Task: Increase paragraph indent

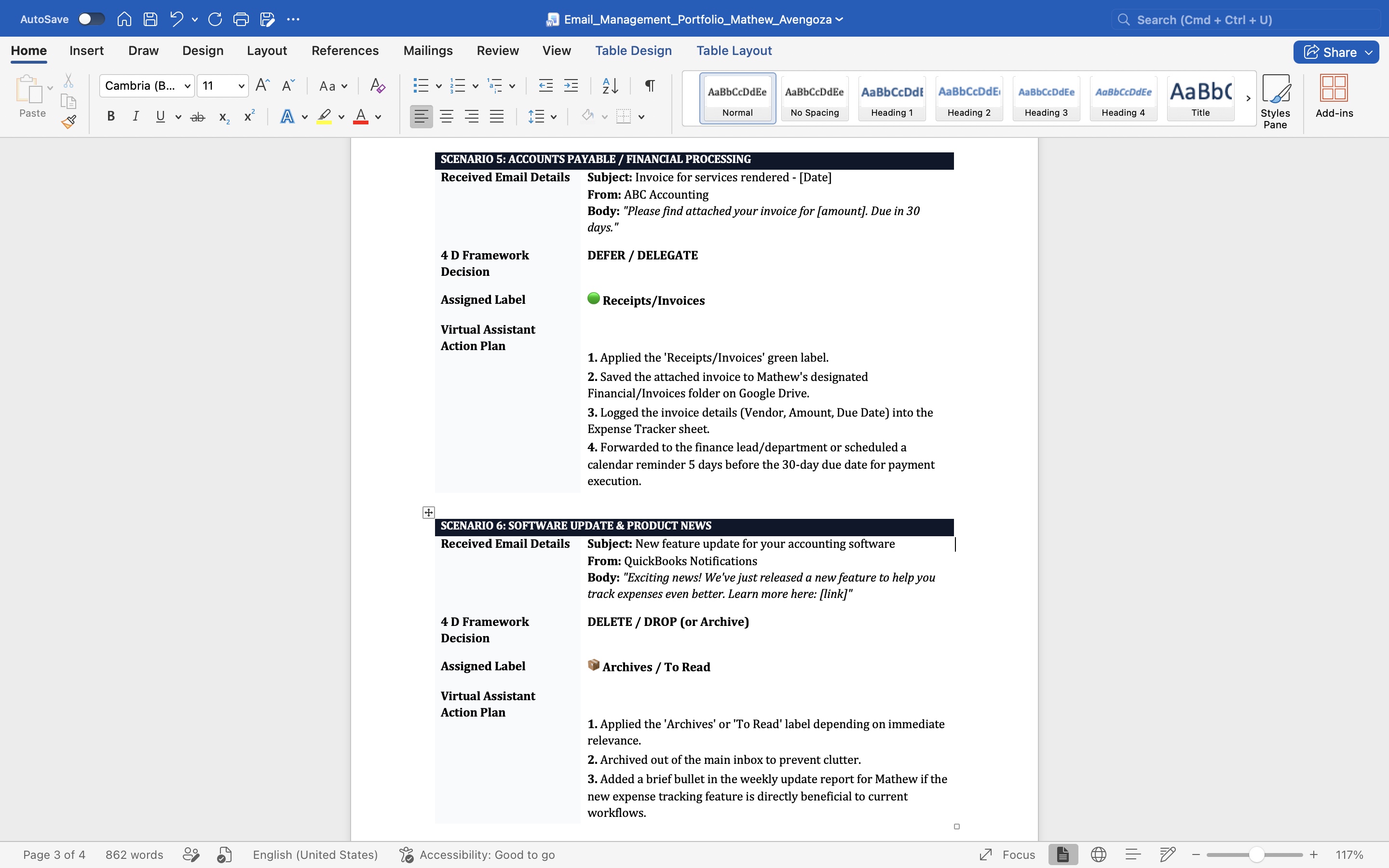Action: pyautogui.click(x=571, y=85)
